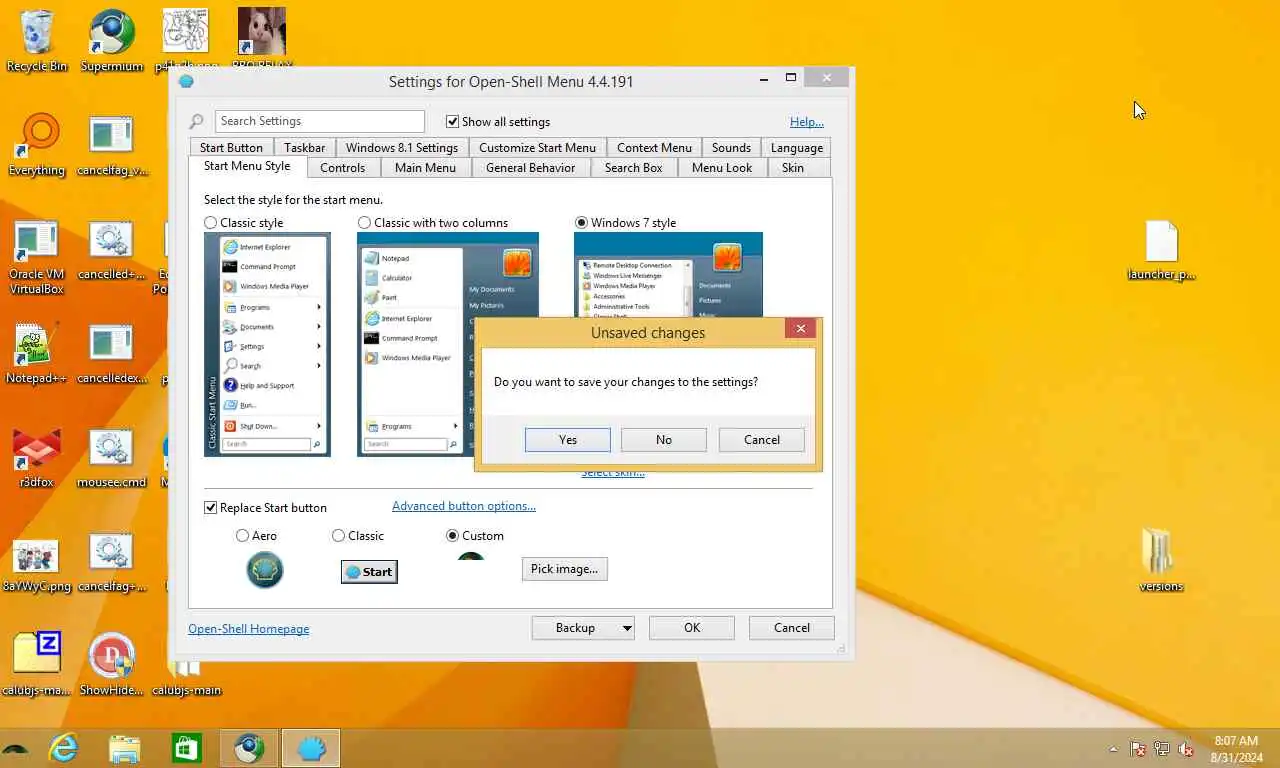Click the custom Start button on taskbar
This screenshot has height=768, width=1280.
pos(15,749)
